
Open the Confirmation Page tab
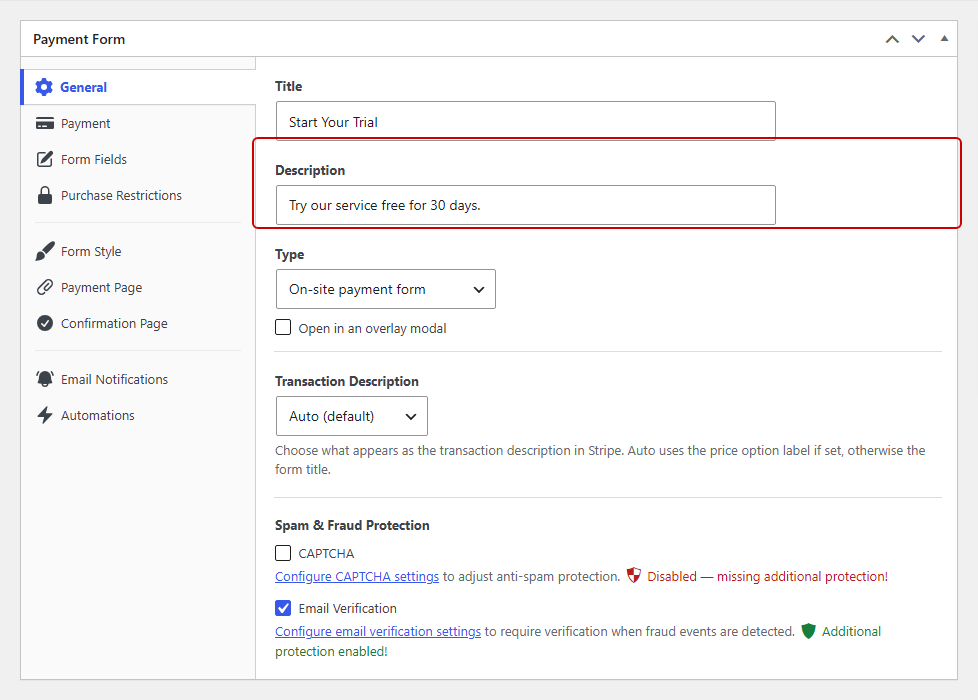(x=138, y=324)
